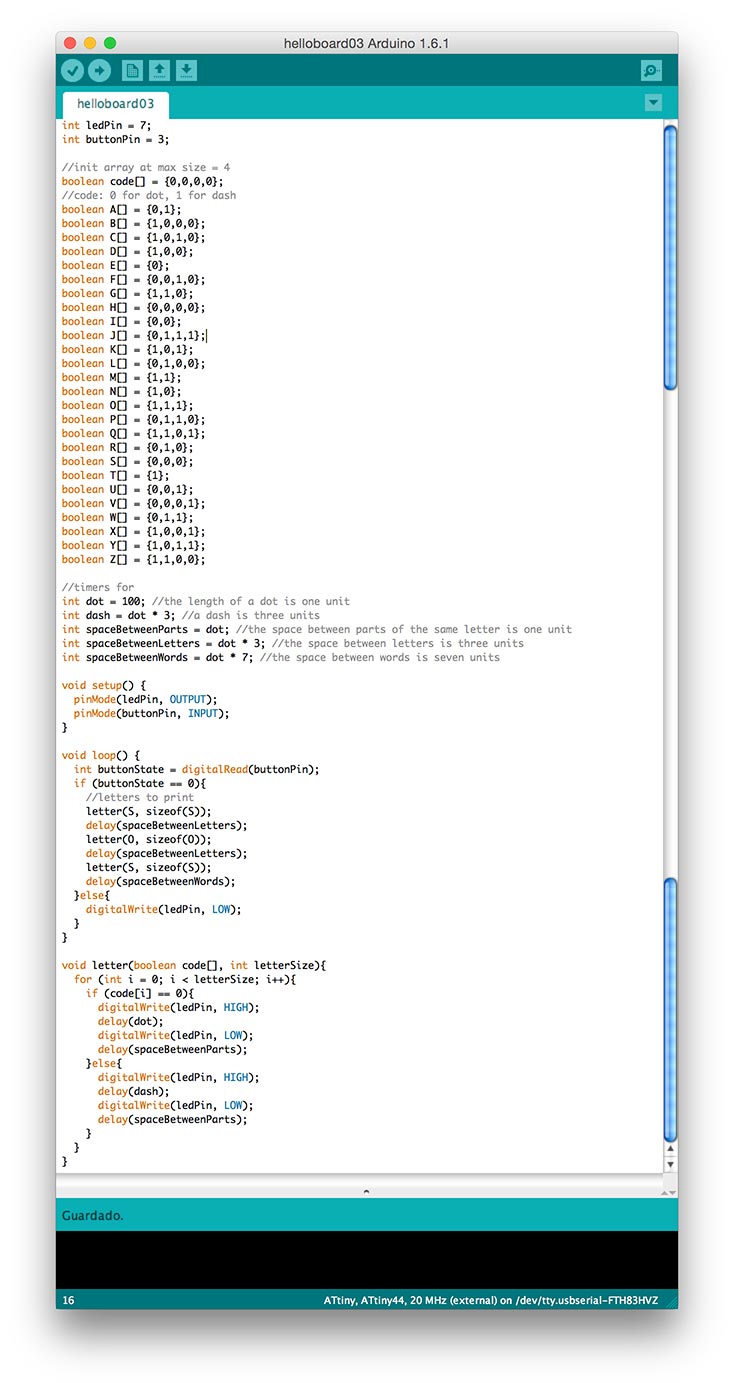Viewport: 734px width, 1383px height.
Task: Click the 'void loop() {' line
Action: click(x=101, y=755)
